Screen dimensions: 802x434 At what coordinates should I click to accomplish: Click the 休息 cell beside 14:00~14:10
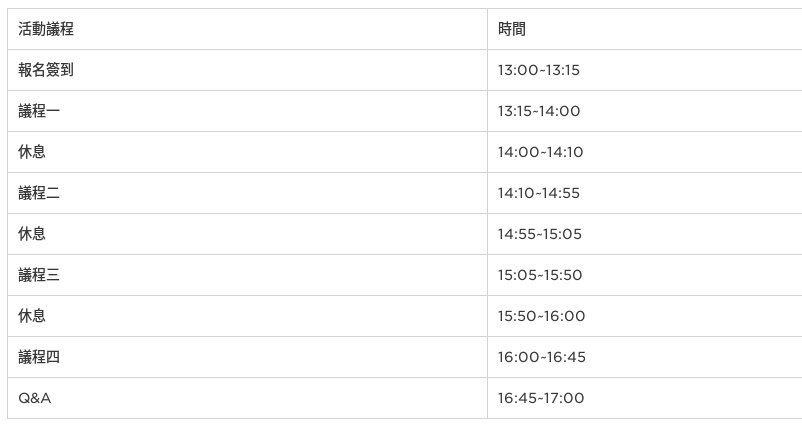(x=247, y=152)
